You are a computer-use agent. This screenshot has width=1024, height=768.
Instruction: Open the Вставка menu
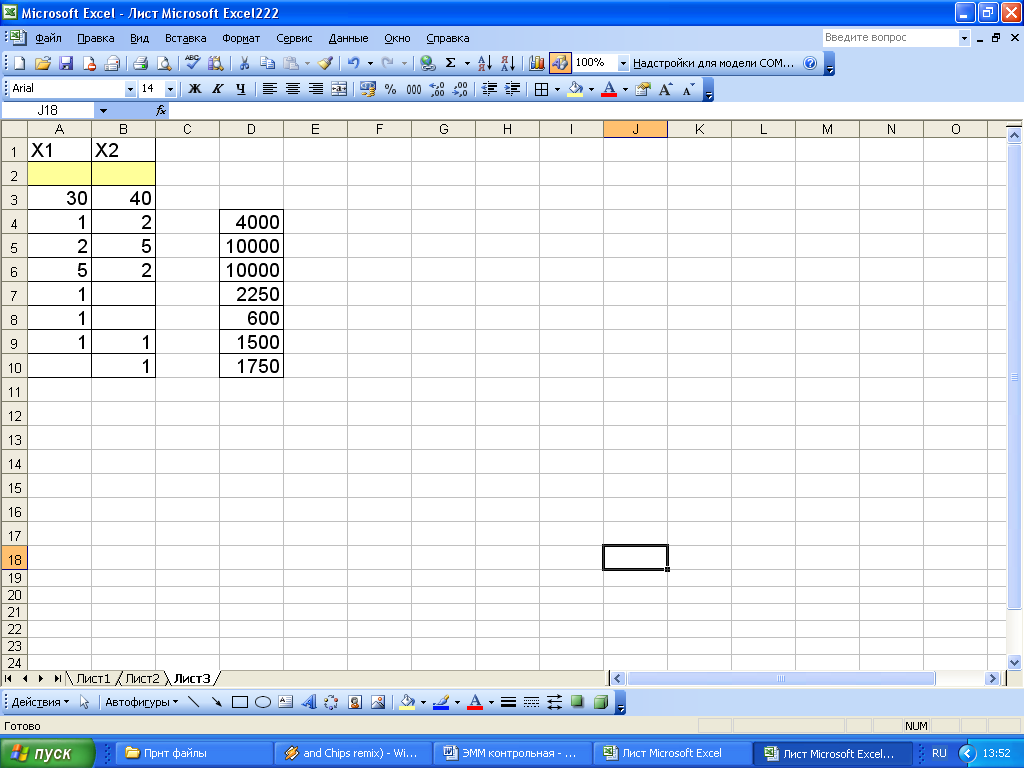(185, 38)
